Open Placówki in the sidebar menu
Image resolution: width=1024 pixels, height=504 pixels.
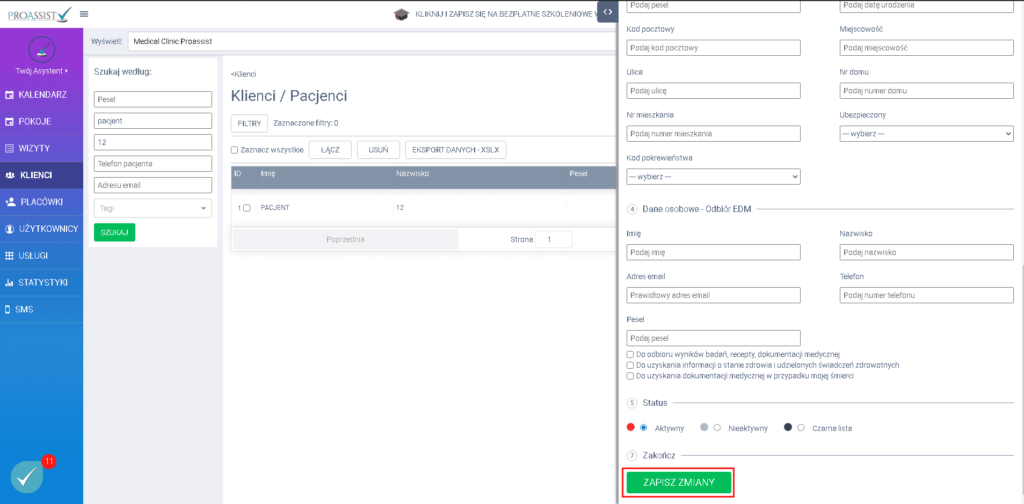tap(41, 202)
